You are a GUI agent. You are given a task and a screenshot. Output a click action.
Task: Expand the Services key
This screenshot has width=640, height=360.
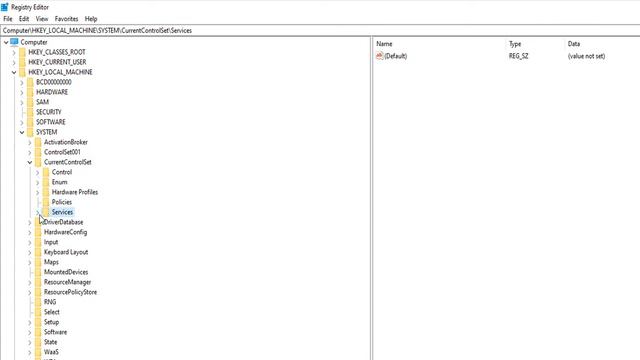tap(38, 212)
